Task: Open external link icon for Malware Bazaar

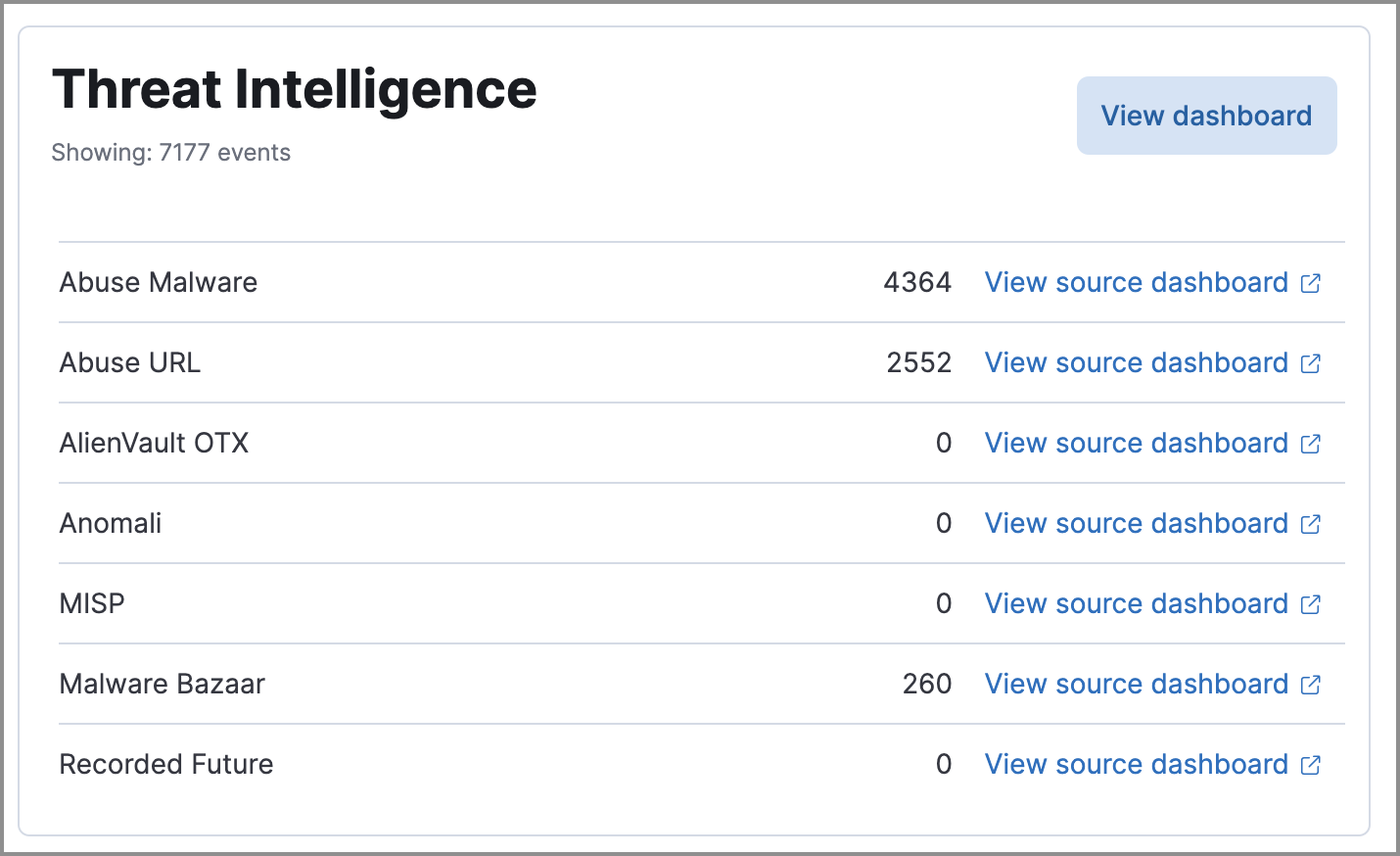Action: click(x=1311, y=685)
